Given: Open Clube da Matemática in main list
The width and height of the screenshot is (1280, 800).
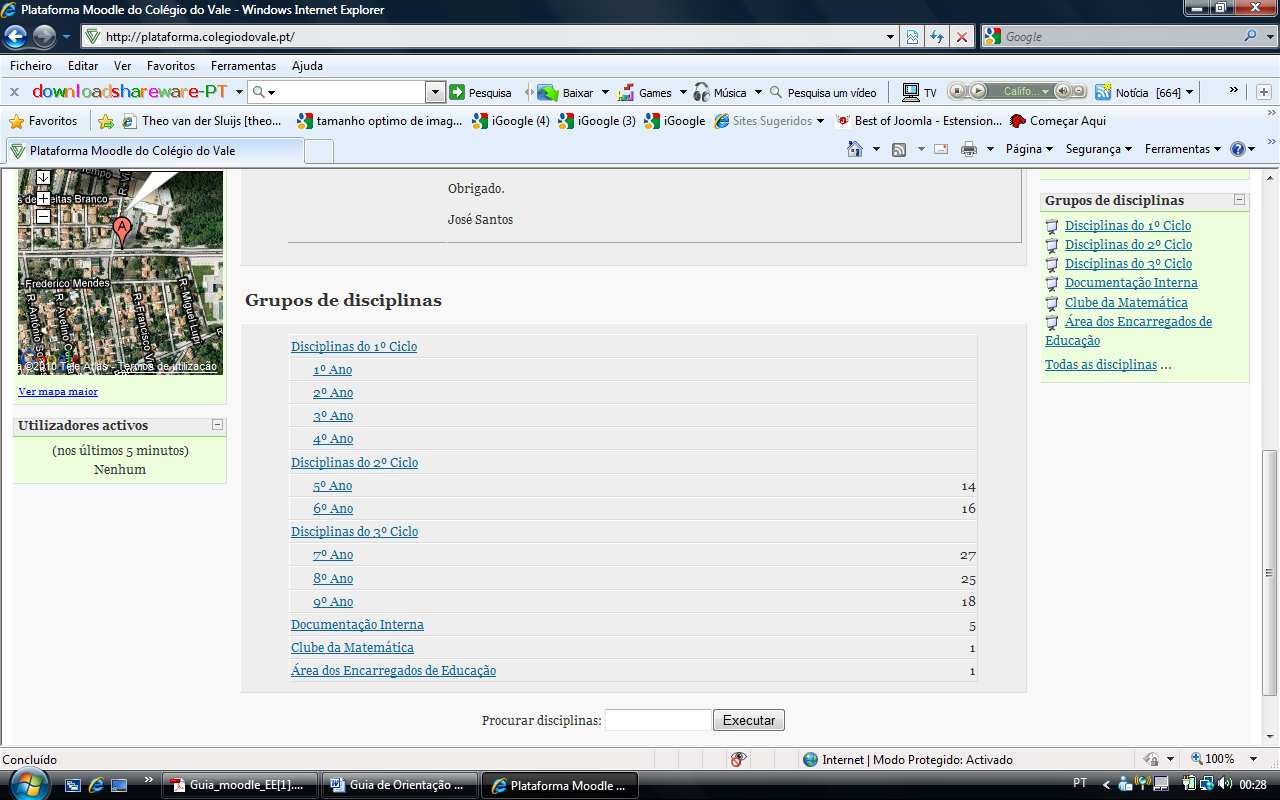Looking at the screenshot, I should pyautogui.click(x=352, y=648).
